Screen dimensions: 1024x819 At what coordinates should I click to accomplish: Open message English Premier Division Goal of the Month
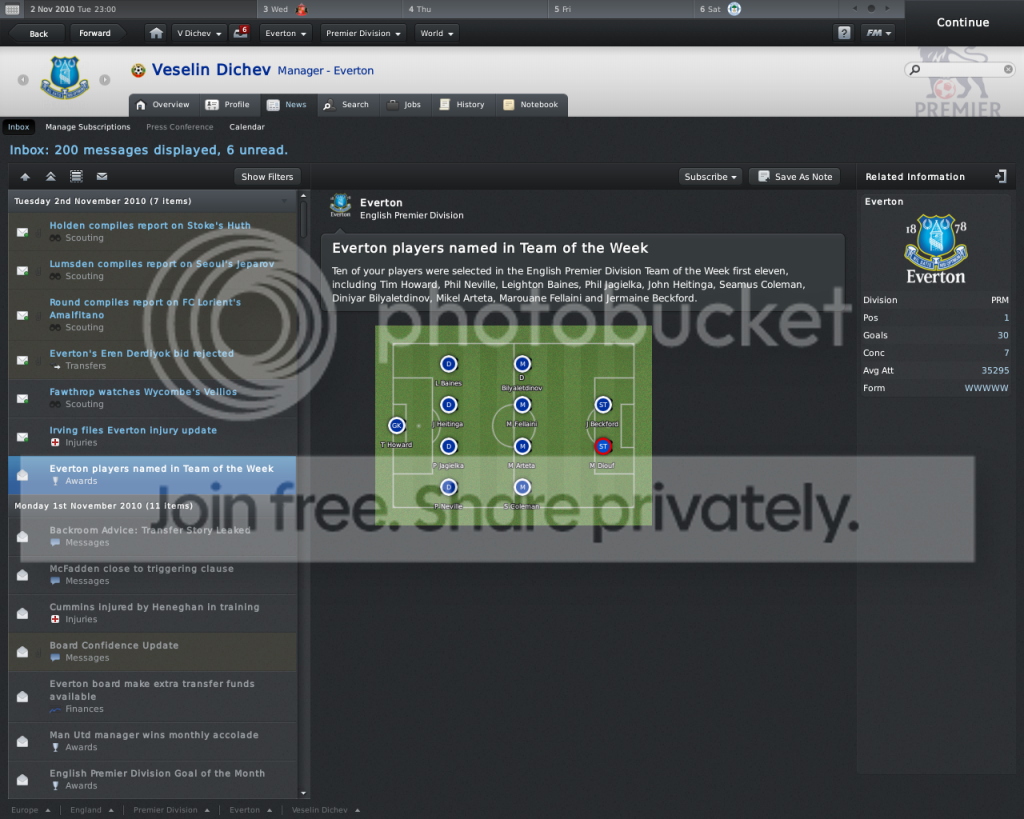(153, 779)
